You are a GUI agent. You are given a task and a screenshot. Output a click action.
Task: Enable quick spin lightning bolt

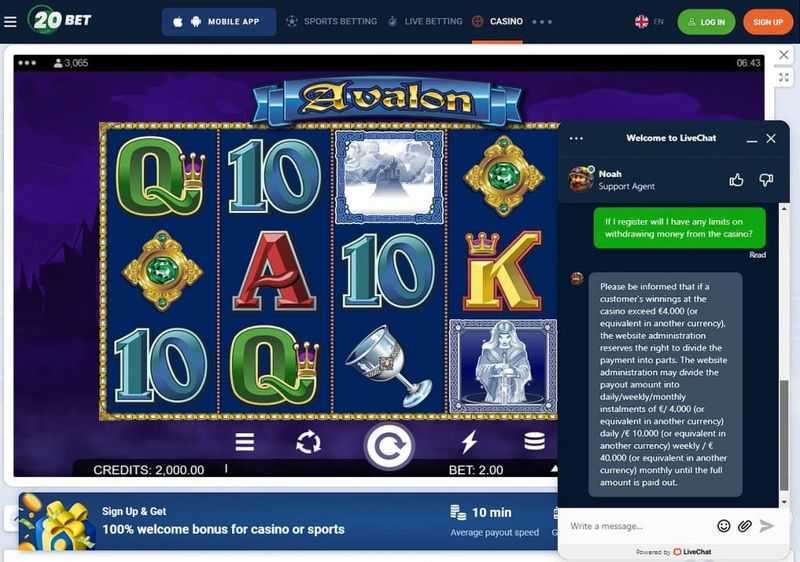(x=469, y=442)
